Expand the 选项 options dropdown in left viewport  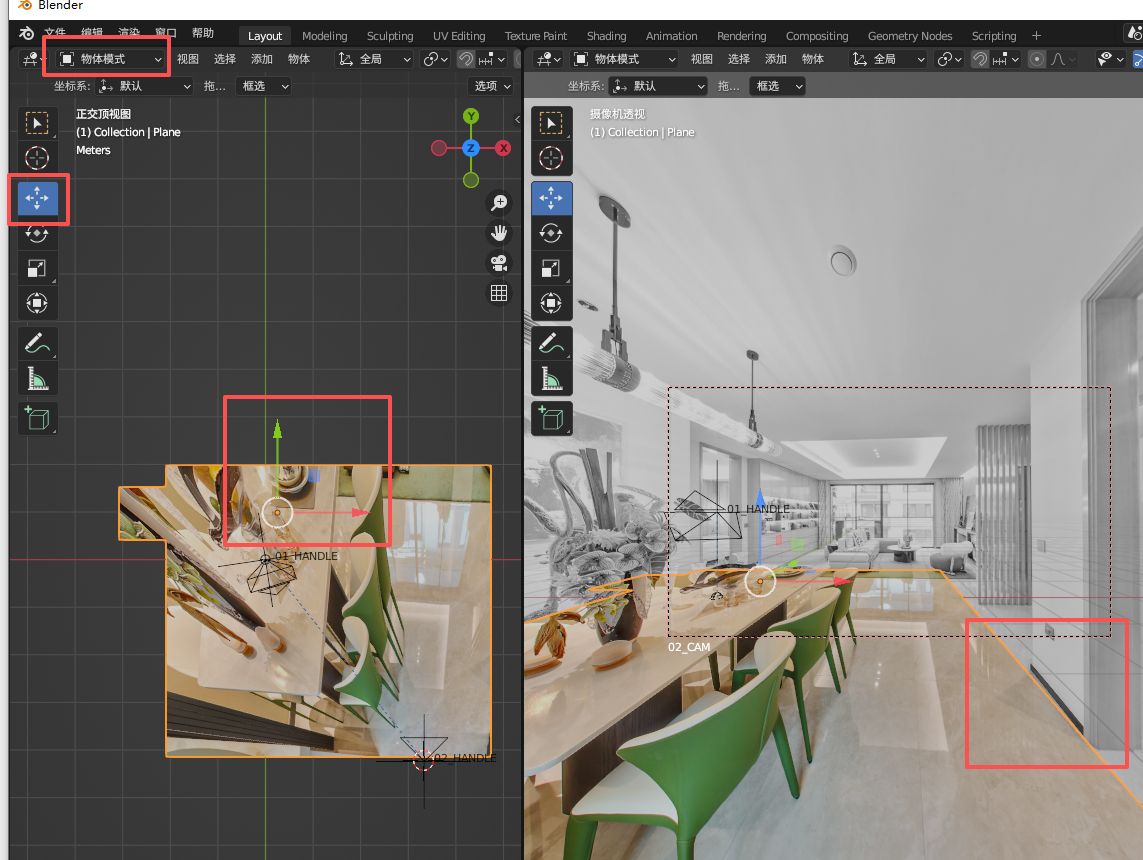(492, 86)
